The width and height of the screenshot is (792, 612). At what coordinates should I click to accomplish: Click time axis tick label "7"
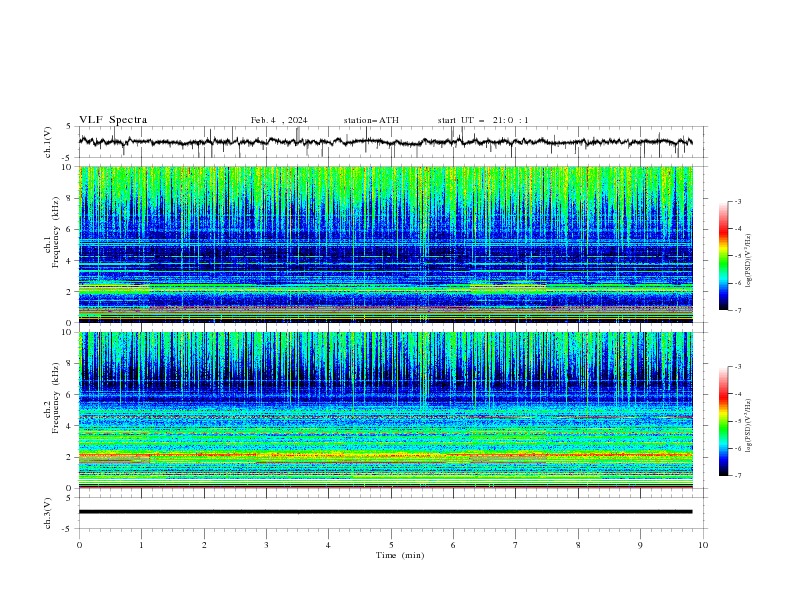pyautogui.click(x=516, y=545)
